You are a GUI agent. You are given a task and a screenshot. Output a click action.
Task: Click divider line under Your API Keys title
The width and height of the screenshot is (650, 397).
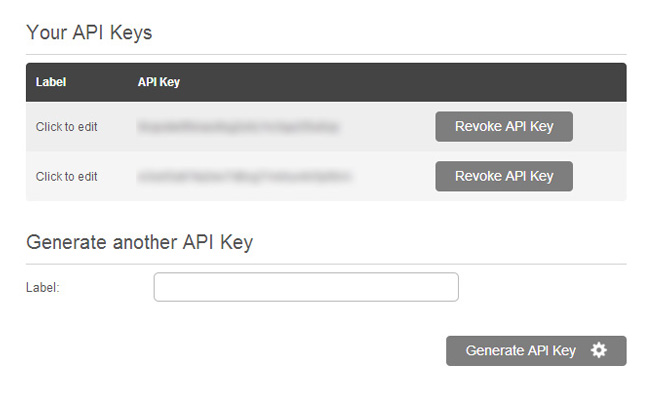tap(326, 54)
